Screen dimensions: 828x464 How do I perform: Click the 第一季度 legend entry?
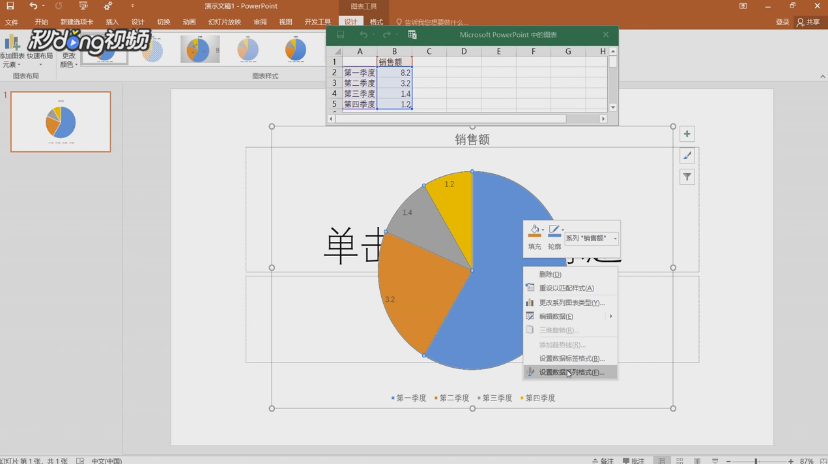click(409, 398)
